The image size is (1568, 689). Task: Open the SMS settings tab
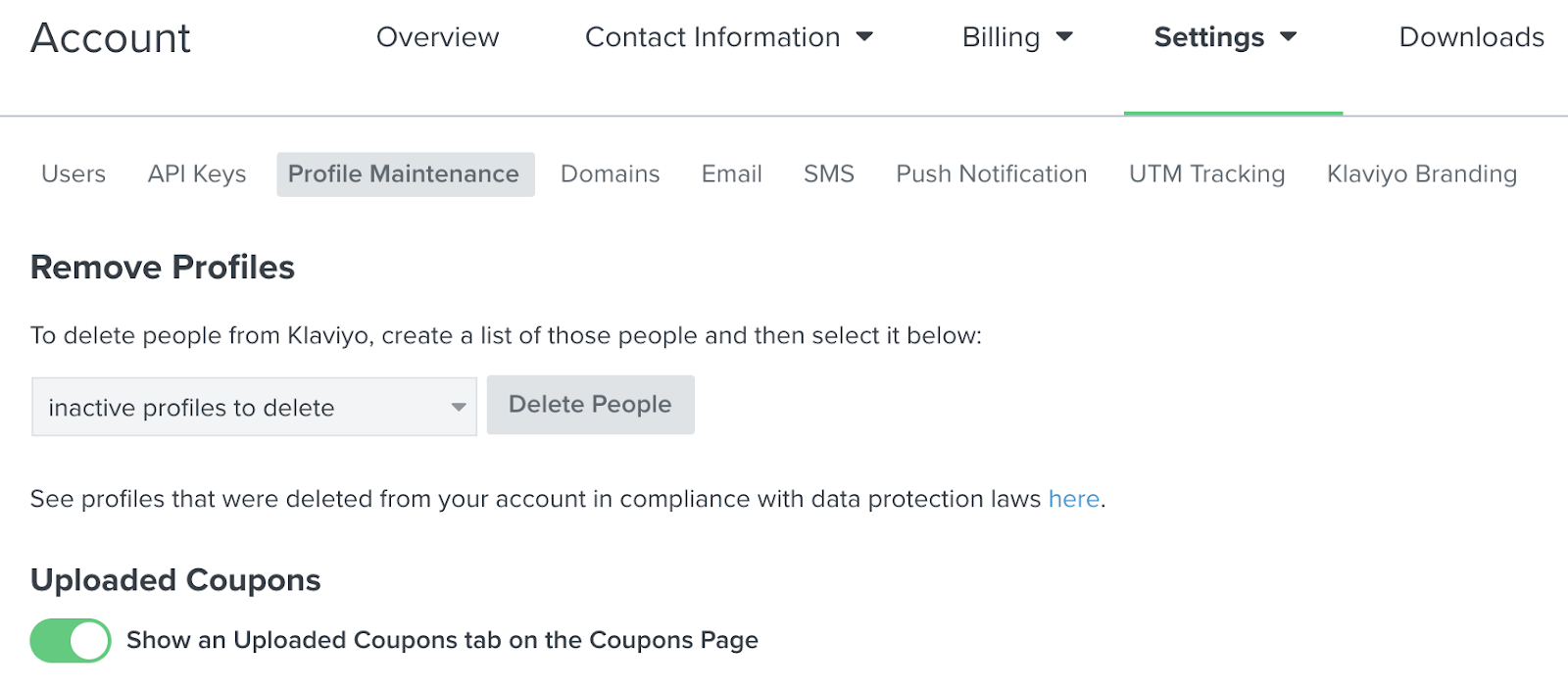pyautogui.click(x=829, y=174)
